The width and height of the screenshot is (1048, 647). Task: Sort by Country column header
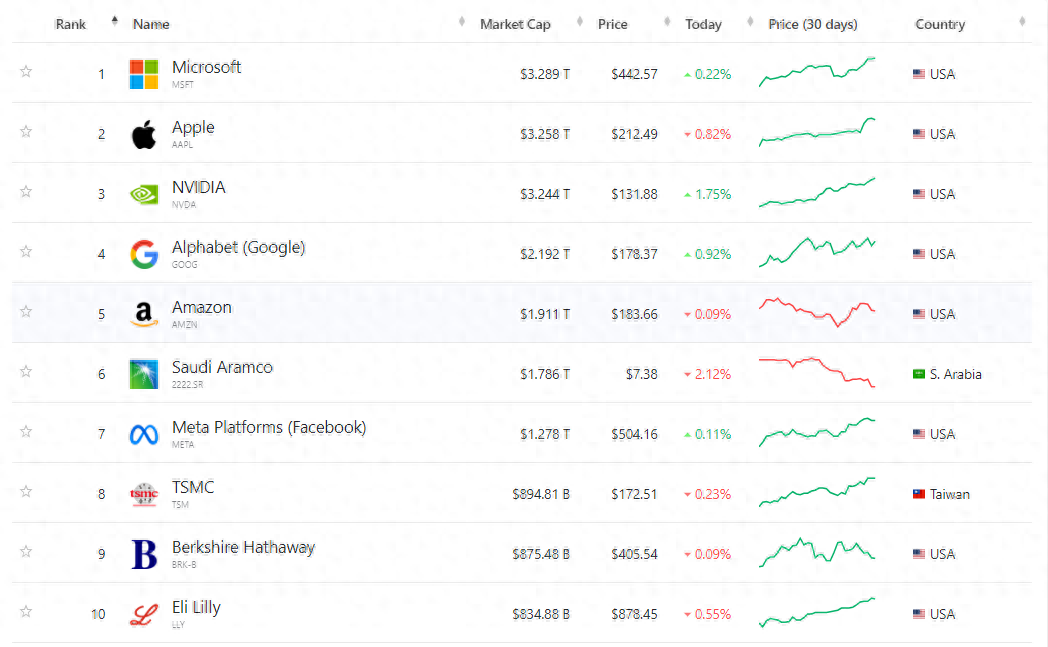940,24
